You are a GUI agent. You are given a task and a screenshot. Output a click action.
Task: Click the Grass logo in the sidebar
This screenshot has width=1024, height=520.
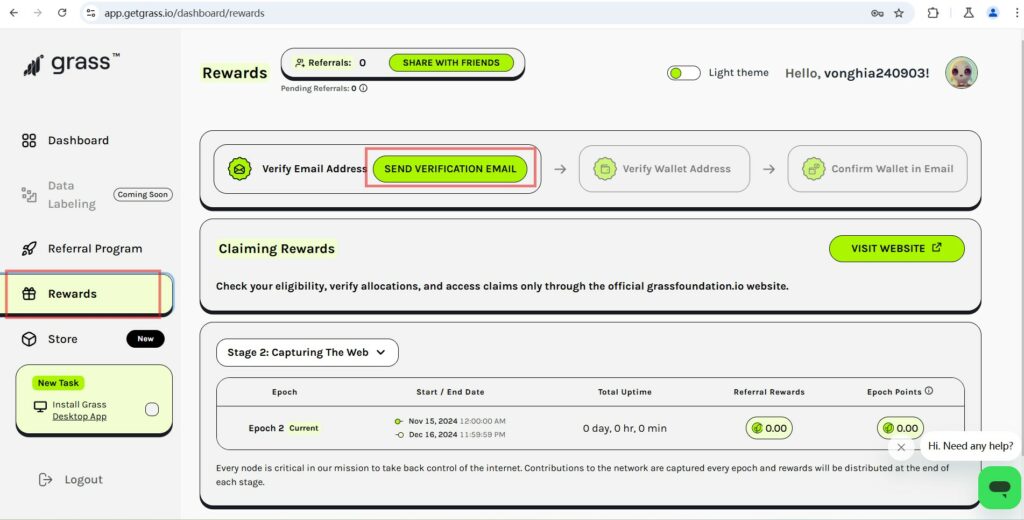point(71,64)
